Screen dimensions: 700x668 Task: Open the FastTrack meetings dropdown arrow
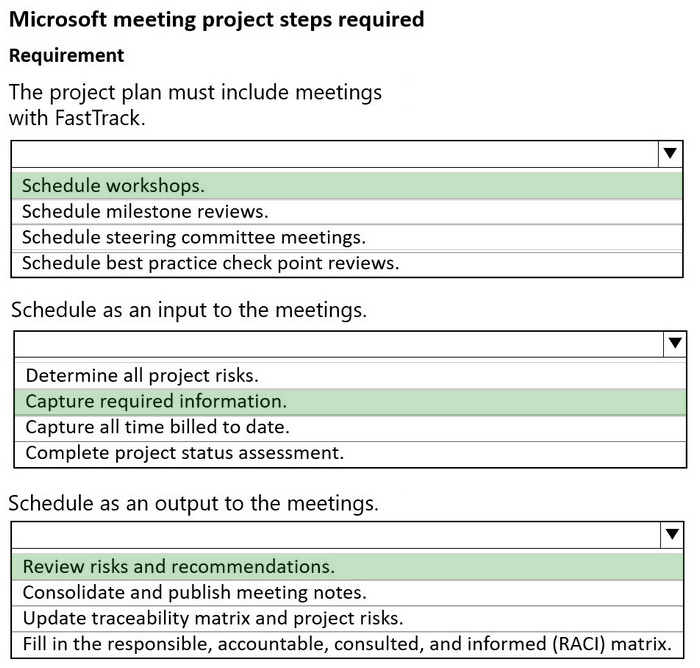(670, 154)
